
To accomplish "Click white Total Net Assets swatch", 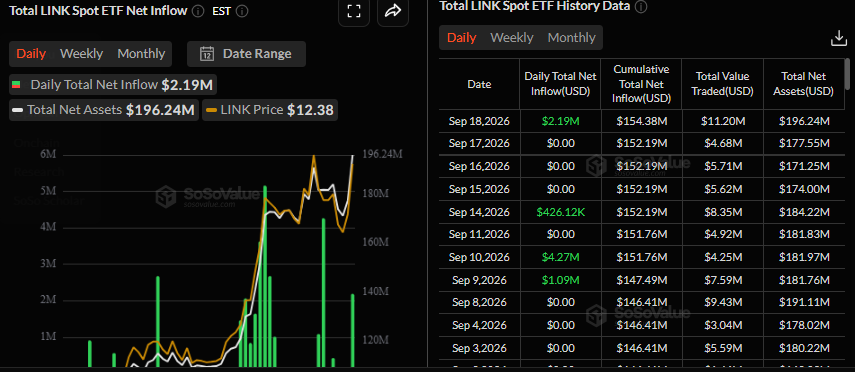I will [17, 110].
